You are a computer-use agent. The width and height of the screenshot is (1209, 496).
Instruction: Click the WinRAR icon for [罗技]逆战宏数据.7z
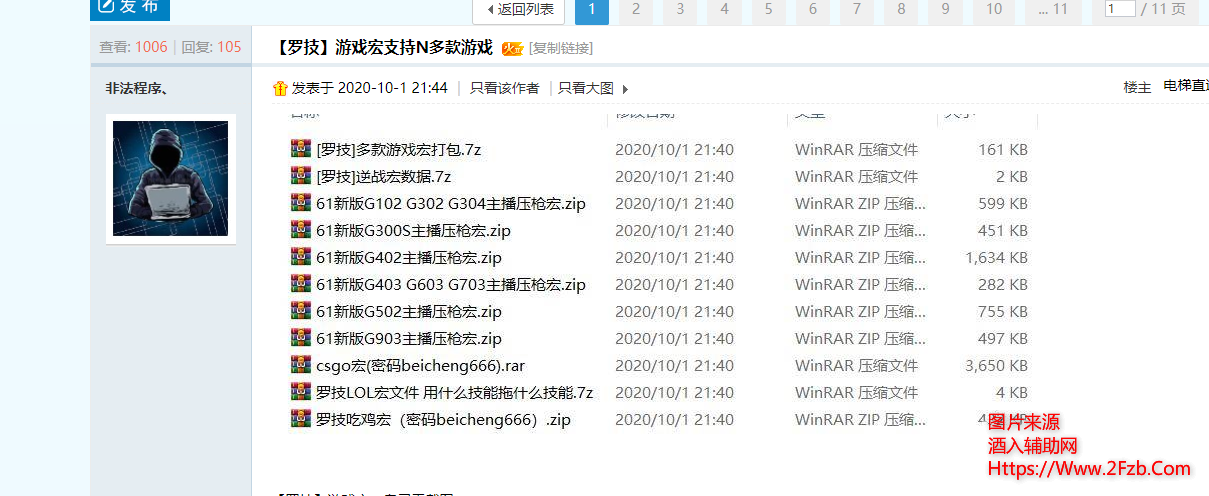point(301,175)
